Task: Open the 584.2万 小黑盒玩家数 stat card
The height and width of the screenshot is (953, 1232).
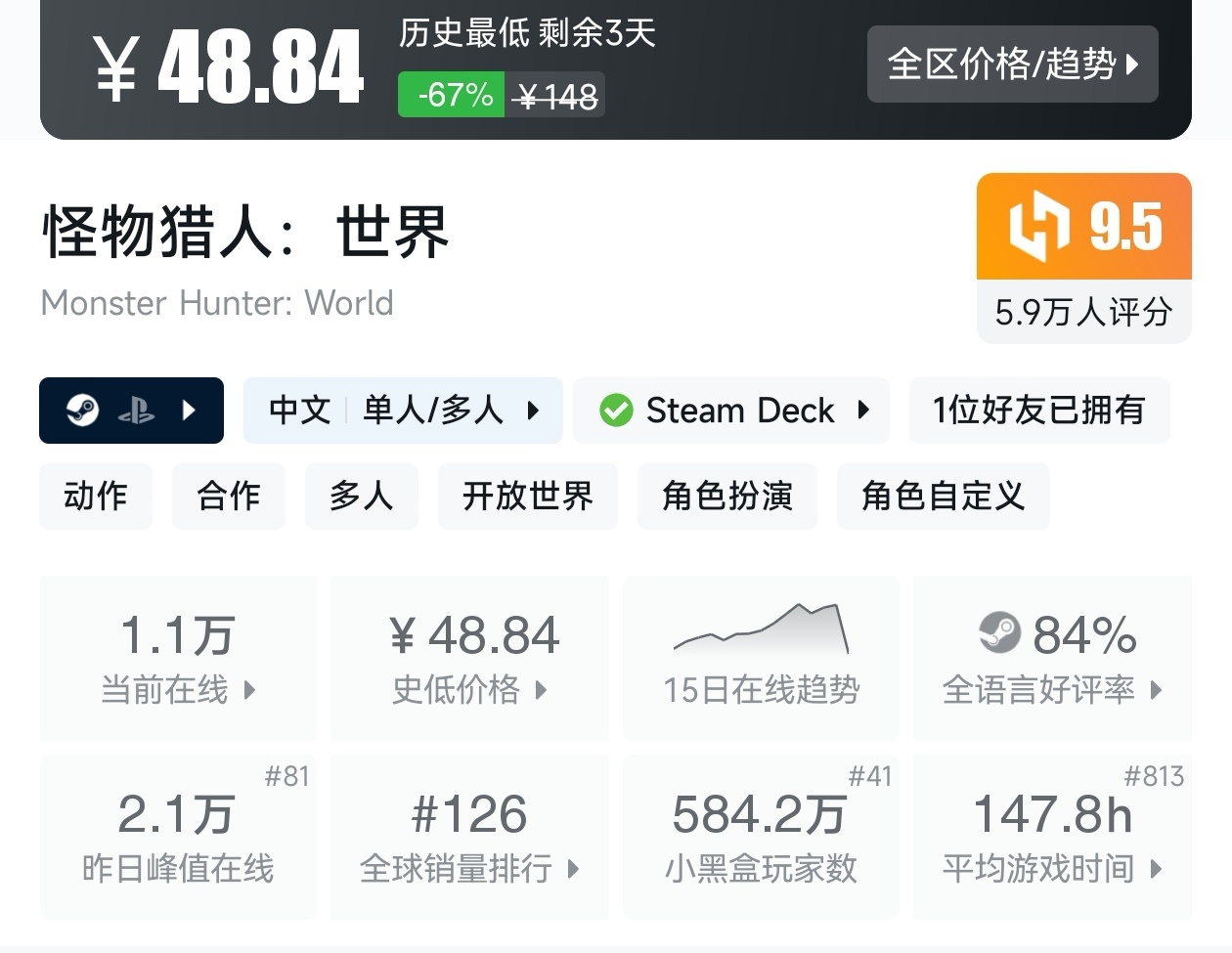Action: (x=762, y=836)
